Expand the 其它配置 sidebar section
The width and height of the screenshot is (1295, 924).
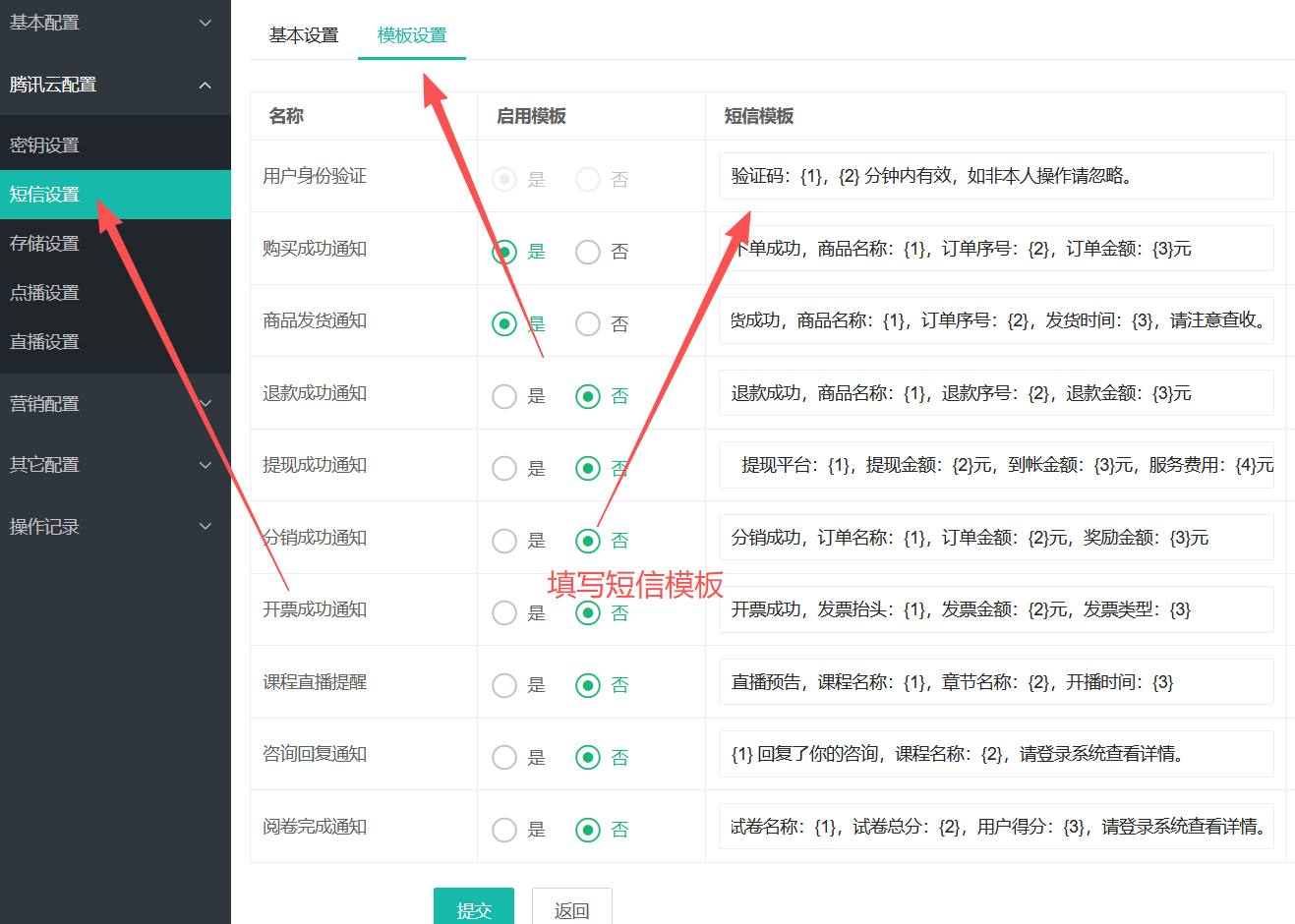[x=115, y=465]
